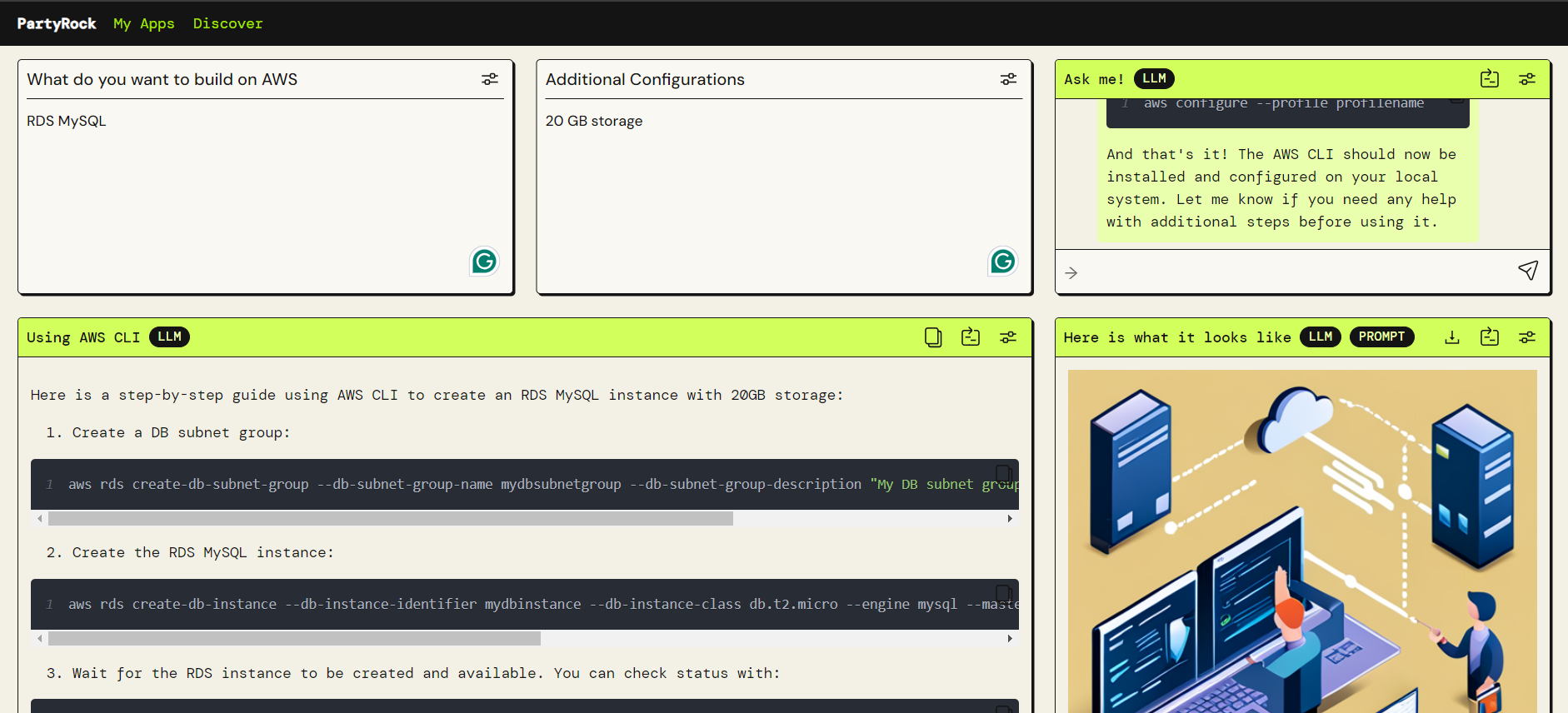1568x713 pixels.
Task: Edit the RDS MySQL text input
Action: (x=265, y=195)
